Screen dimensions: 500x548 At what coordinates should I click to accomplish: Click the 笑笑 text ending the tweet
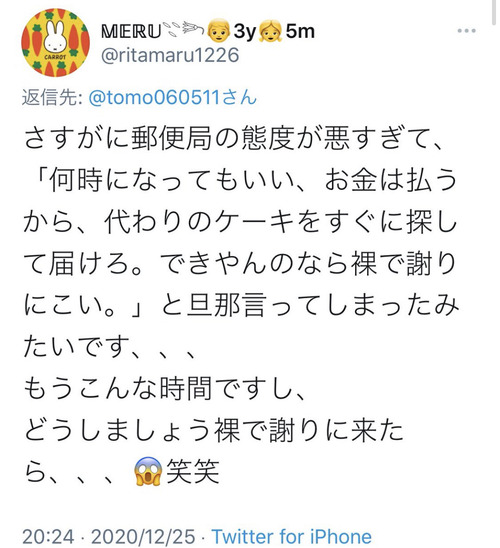[193, 471]
